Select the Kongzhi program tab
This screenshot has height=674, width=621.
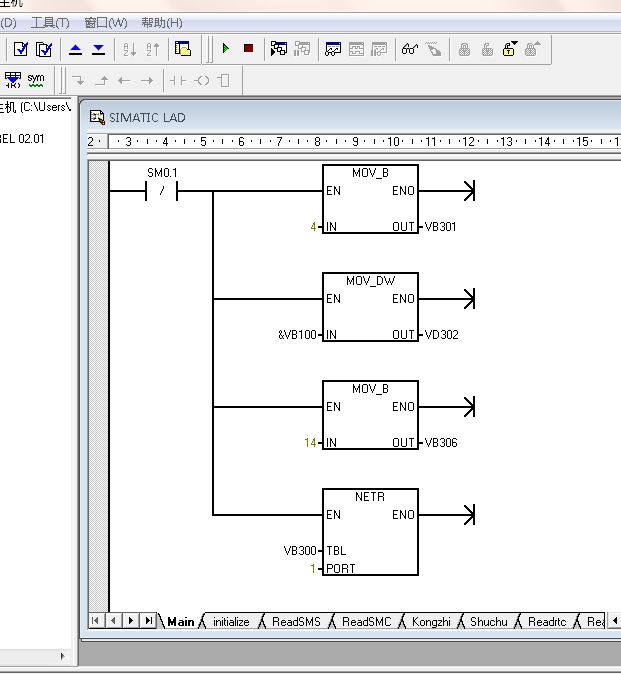(x=431, y=621)
